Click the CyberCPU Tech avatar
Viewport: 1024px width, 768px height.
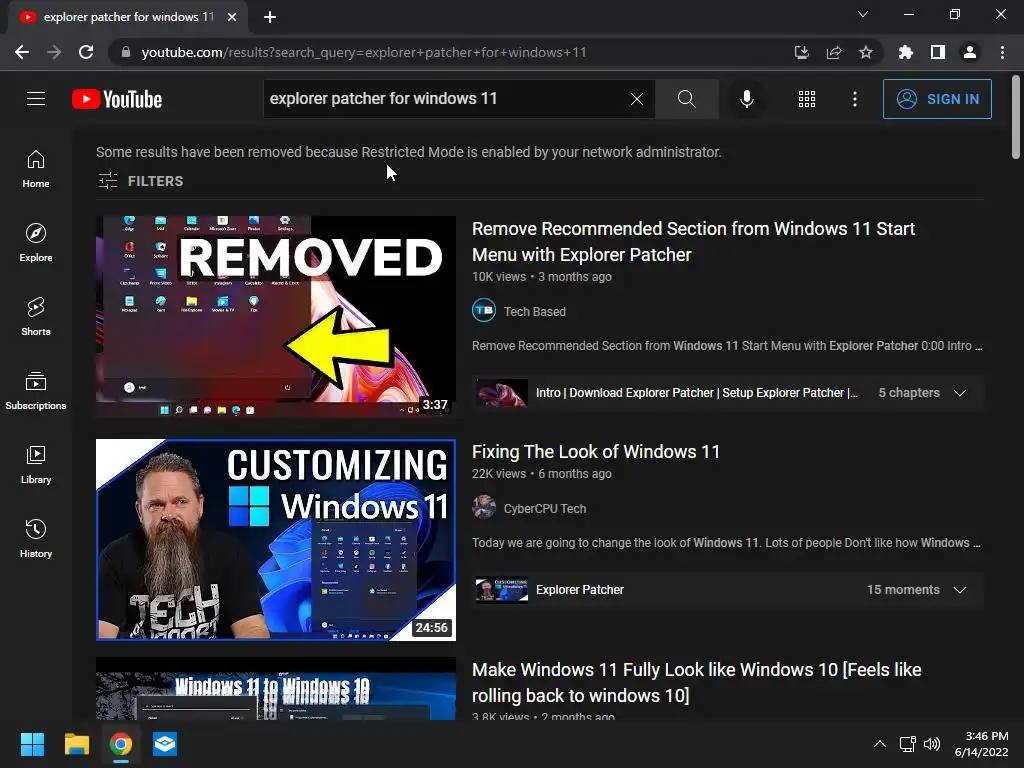[x=484, y=507]
